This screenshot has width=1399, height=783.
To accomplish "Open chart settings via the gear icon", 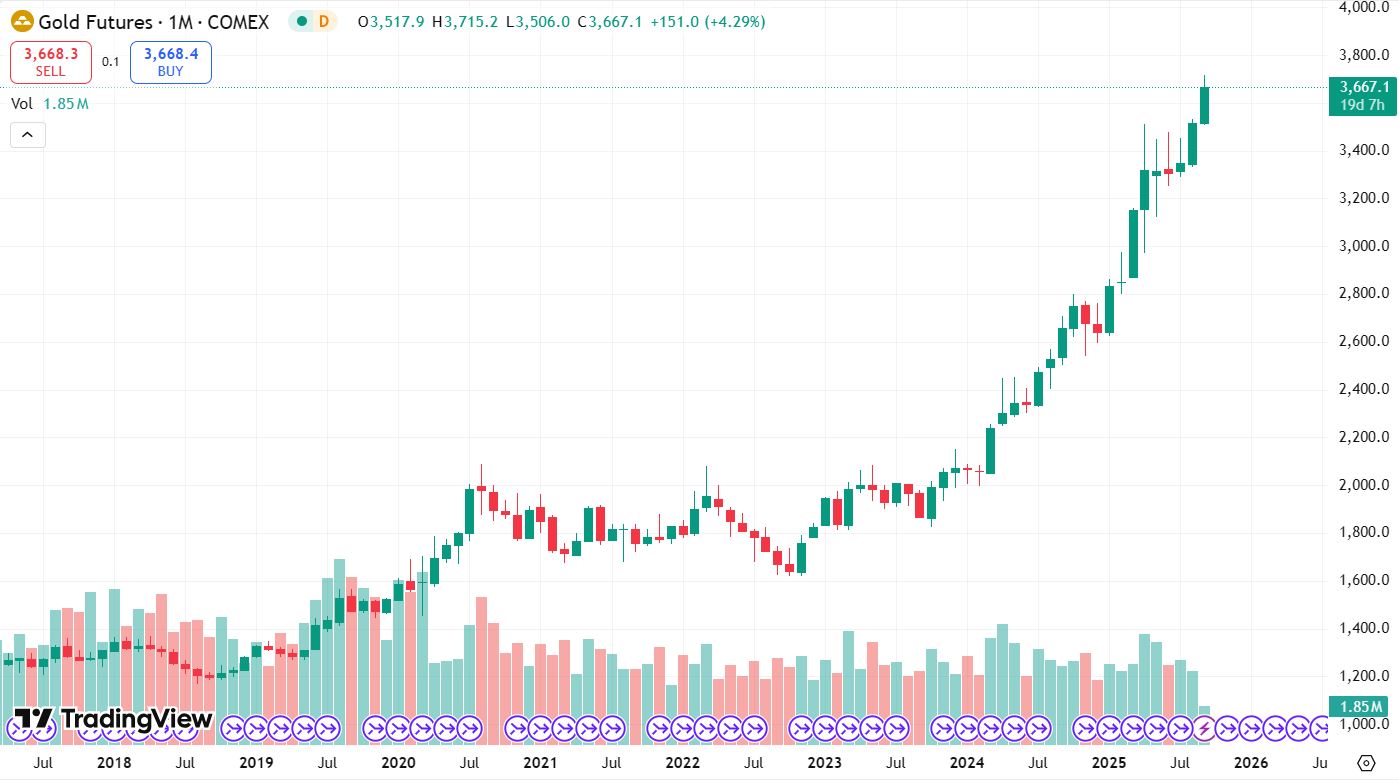I will point(1367,764).
